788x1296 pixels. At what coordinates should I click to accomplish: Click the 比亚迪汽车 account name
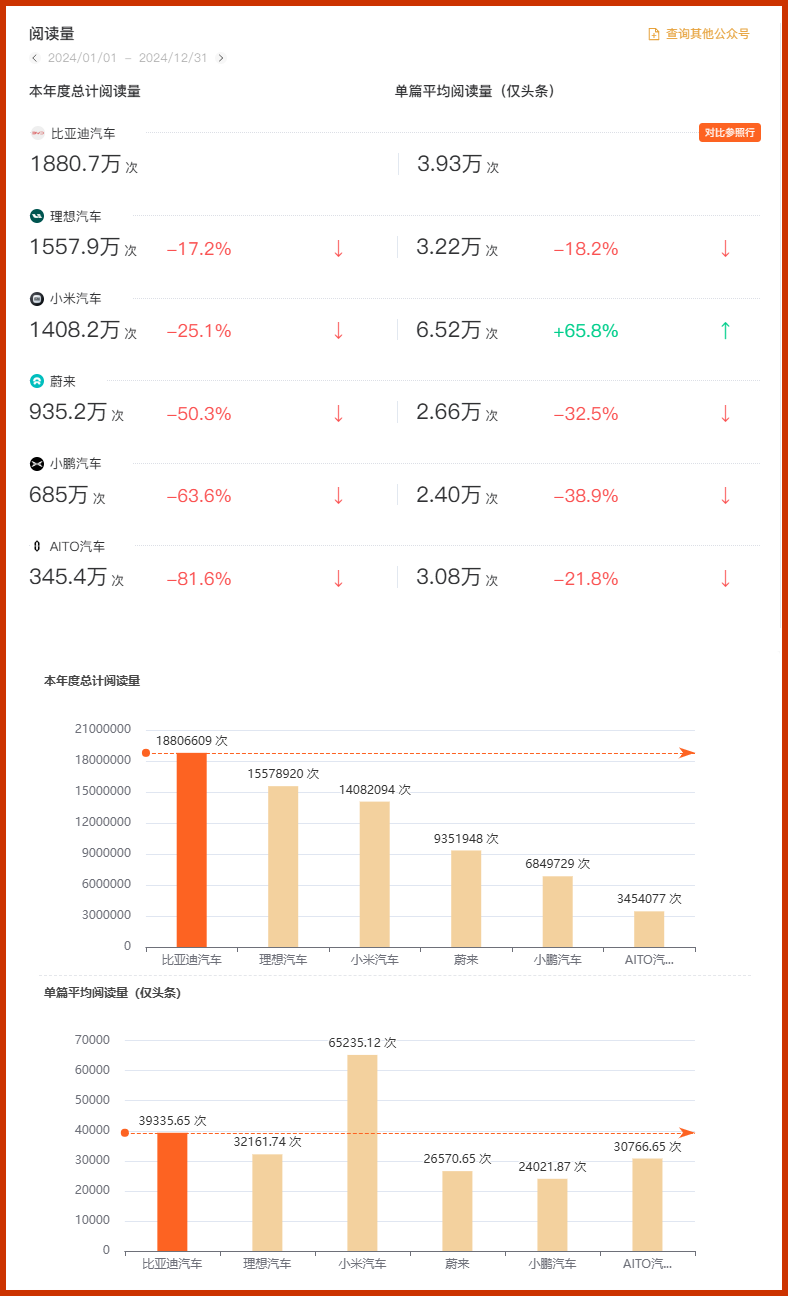[83, 133]
